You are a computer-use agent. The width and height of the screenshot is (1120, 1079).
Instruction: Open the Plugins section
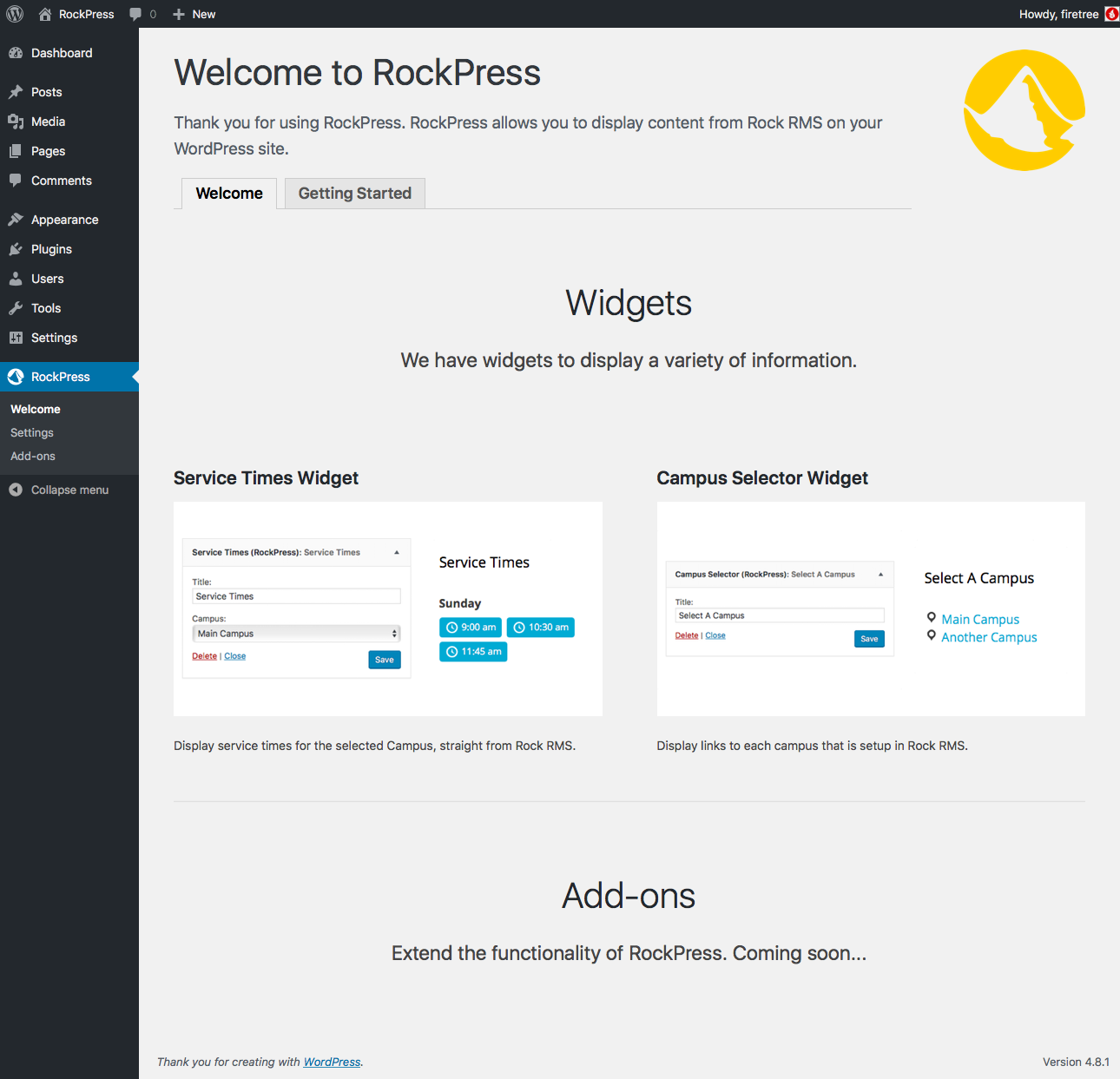coord(51,249)
